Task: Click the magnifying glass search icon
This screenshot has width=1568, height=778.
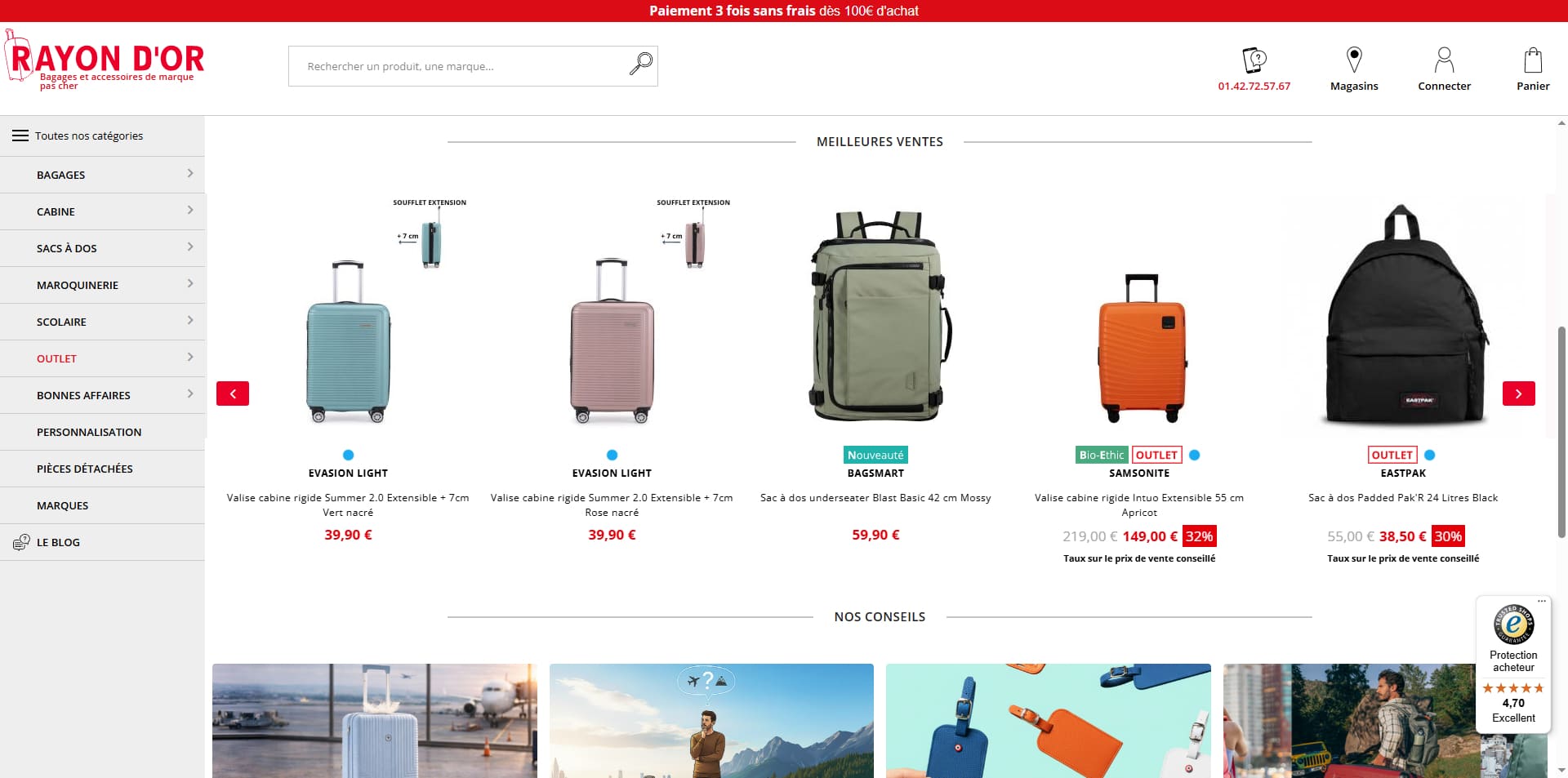Action: coord(641,64)
